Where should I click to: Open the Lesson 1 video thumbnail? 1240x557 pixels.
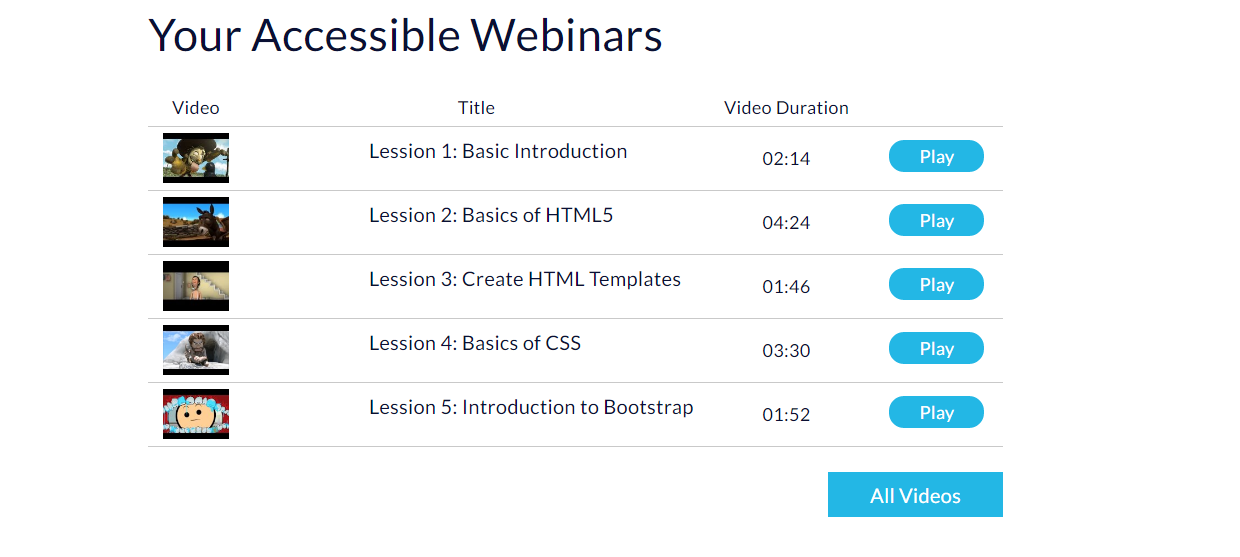(x=196, y=158)
